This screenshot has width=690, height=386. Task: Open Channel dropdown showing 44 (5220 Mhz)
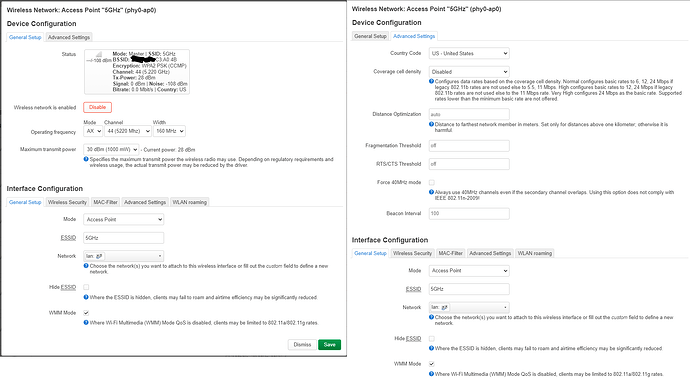[x=128, y=131]
